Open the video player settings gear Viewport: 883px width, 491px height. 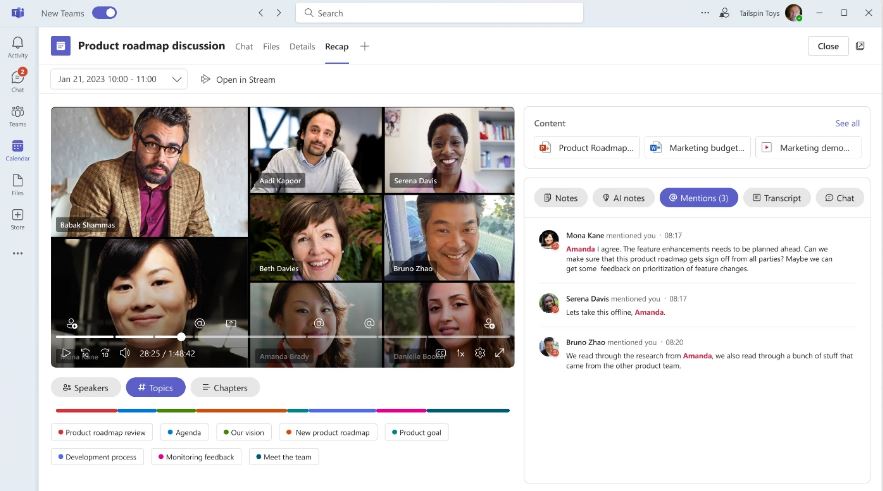coord(480,353)
